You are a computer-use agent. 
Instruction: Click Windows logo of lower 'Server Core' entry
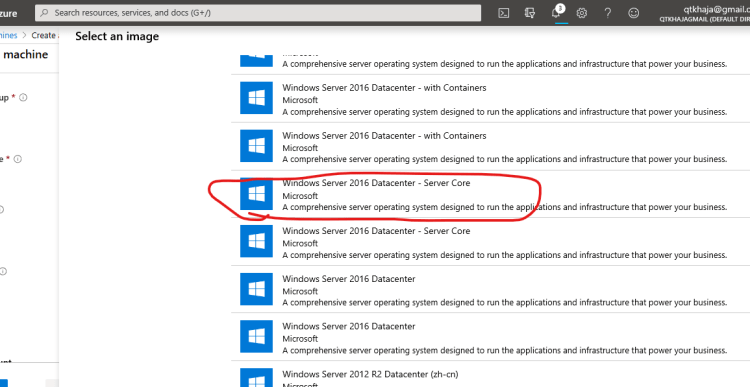coord(256,242)
